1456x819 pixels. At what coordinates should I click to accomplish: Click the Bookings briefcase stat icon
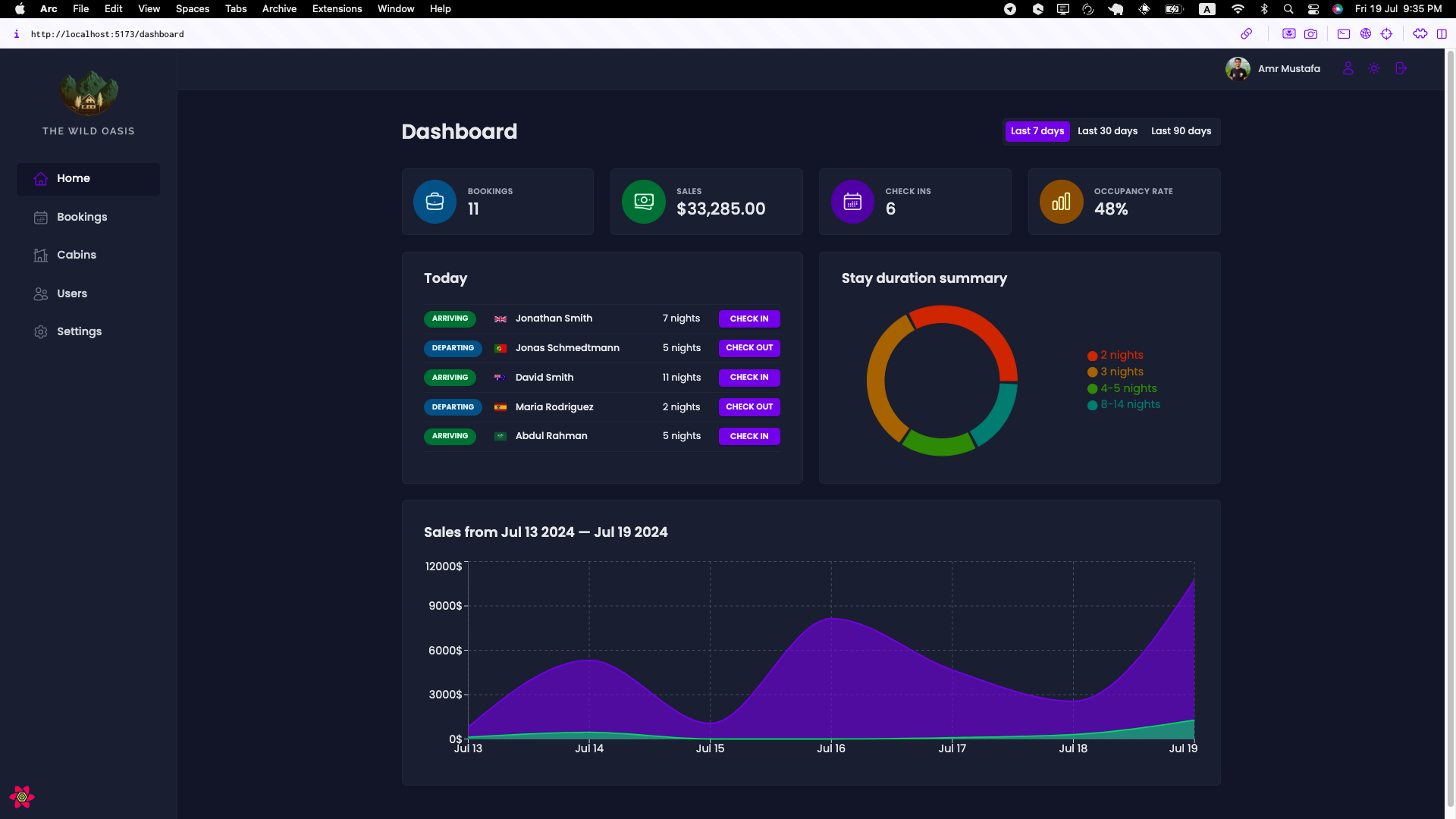point(435,202)
